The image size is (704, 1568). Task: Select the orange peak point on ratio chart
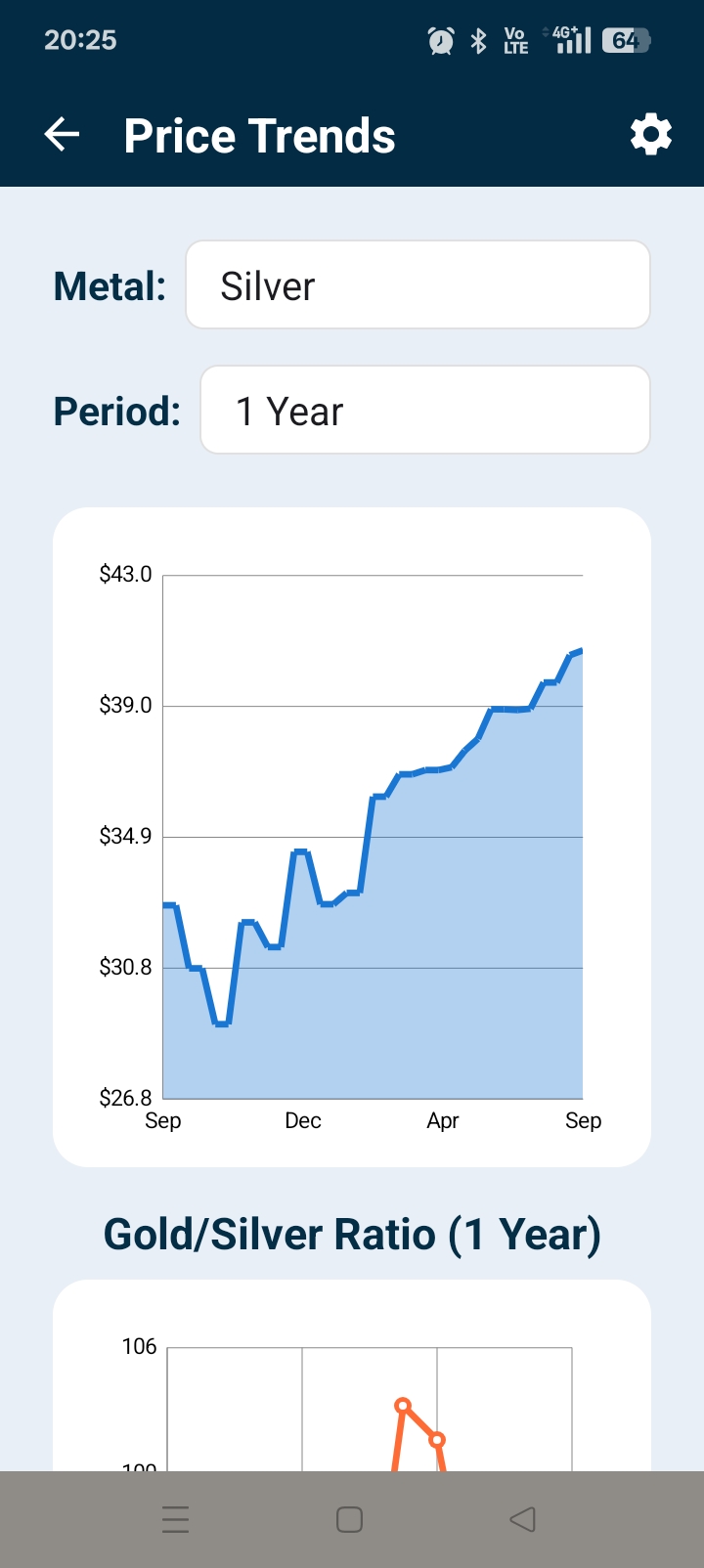coord(402,1406)
